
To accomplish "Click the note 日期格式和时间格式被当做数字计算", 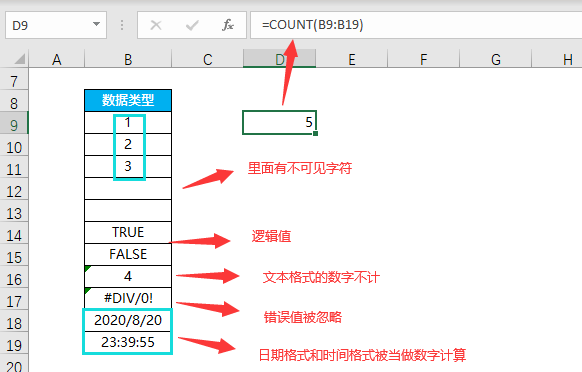I will pyautogui.click(x=362, y=355).
